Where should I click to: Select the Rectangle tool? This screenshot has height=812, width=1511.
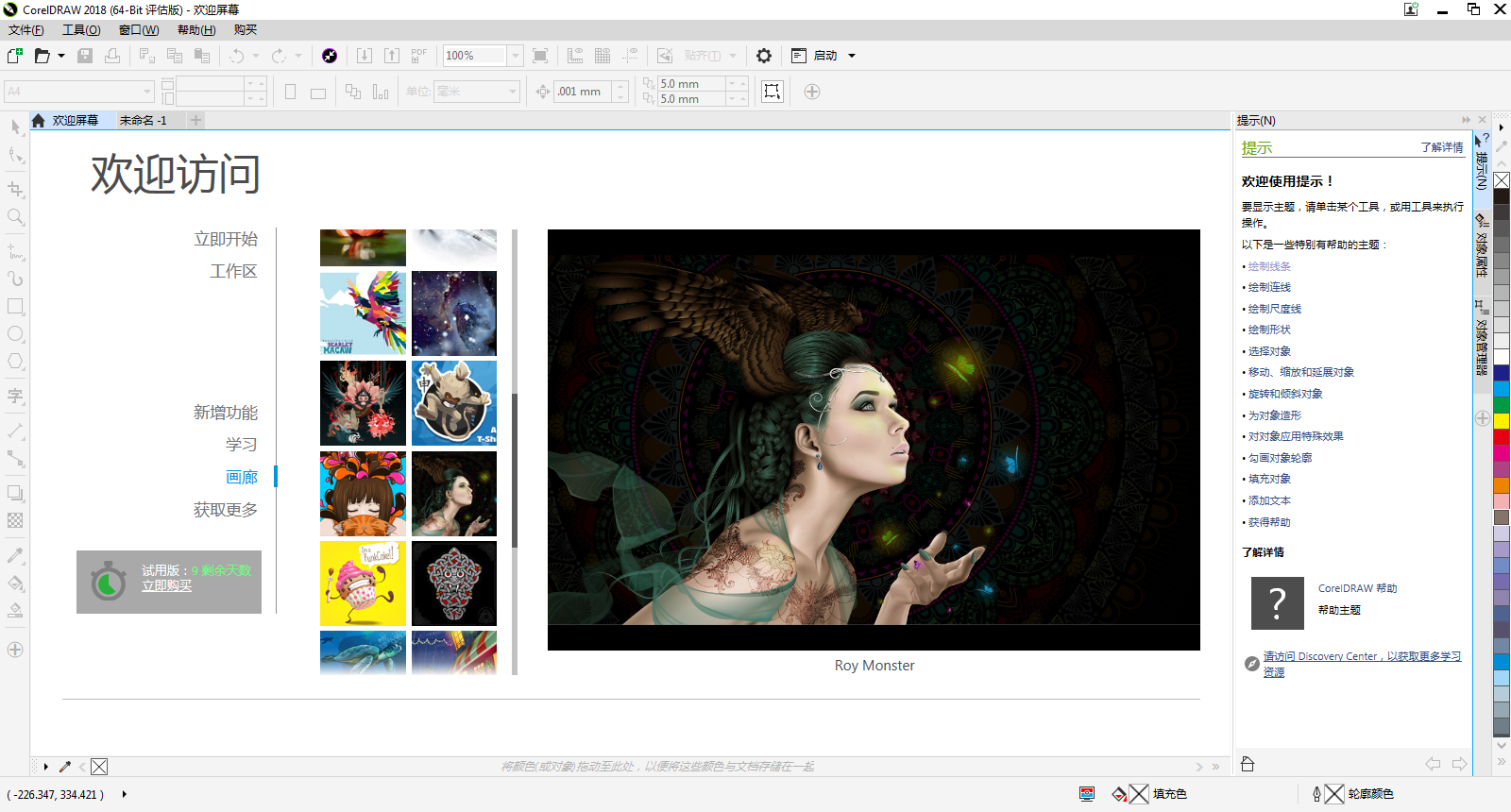[x=15, y=307]
